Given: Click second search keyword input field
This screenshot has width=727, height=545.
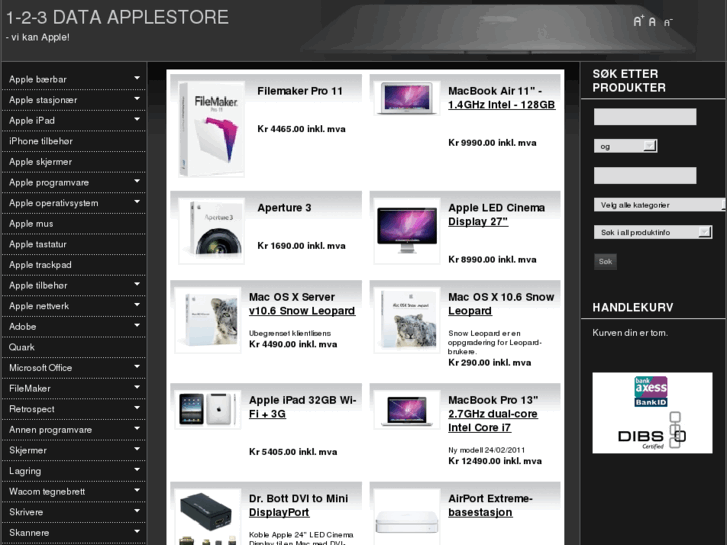Looking at the screenshot, I should pos(645,175).
